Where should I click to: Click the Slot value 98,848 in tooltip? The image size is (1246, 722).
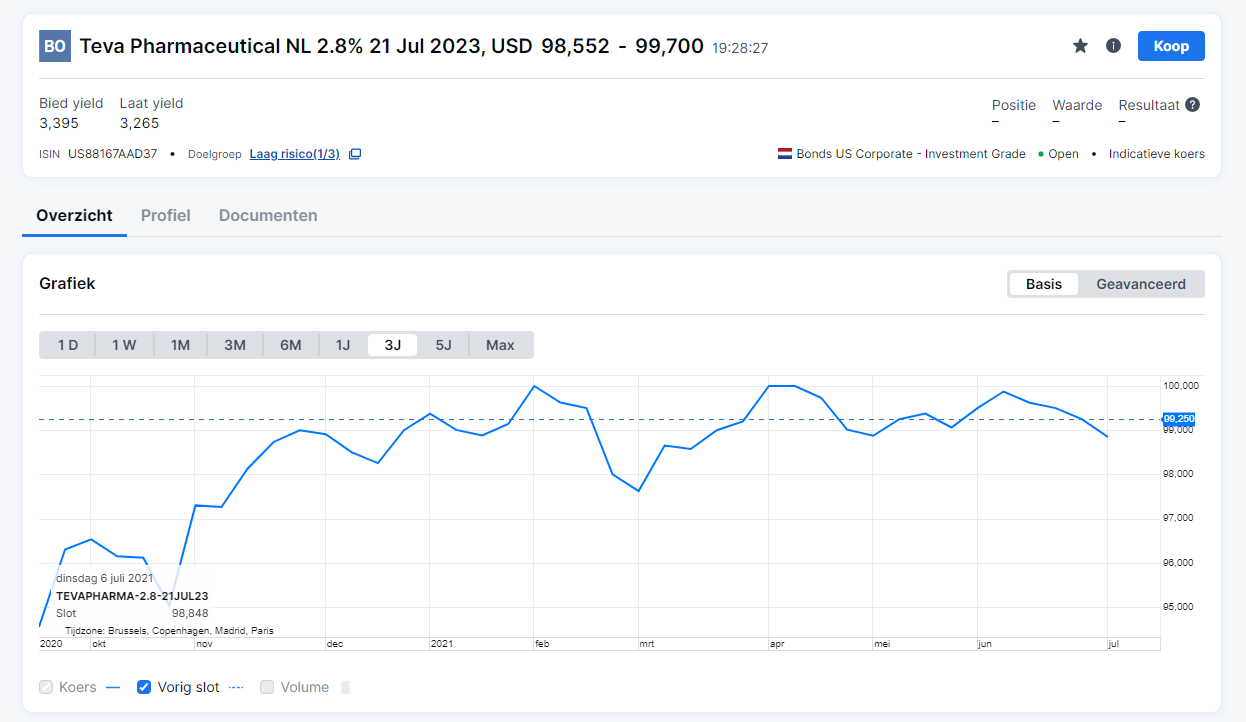[x=190, y=613]
